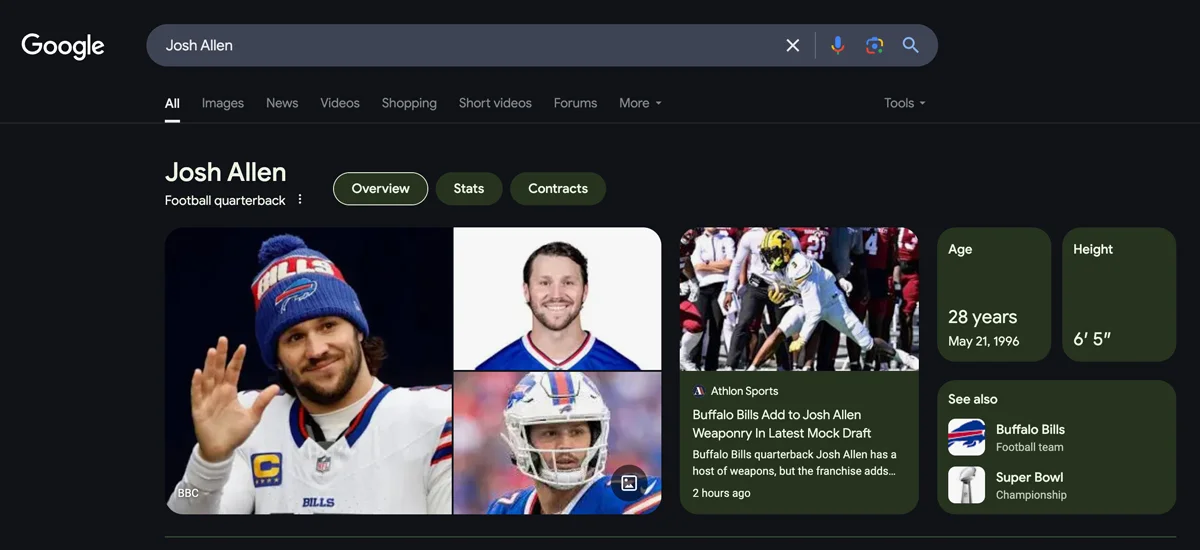
Task: Open the Athlon Sports article image
Action: (799, 299)
